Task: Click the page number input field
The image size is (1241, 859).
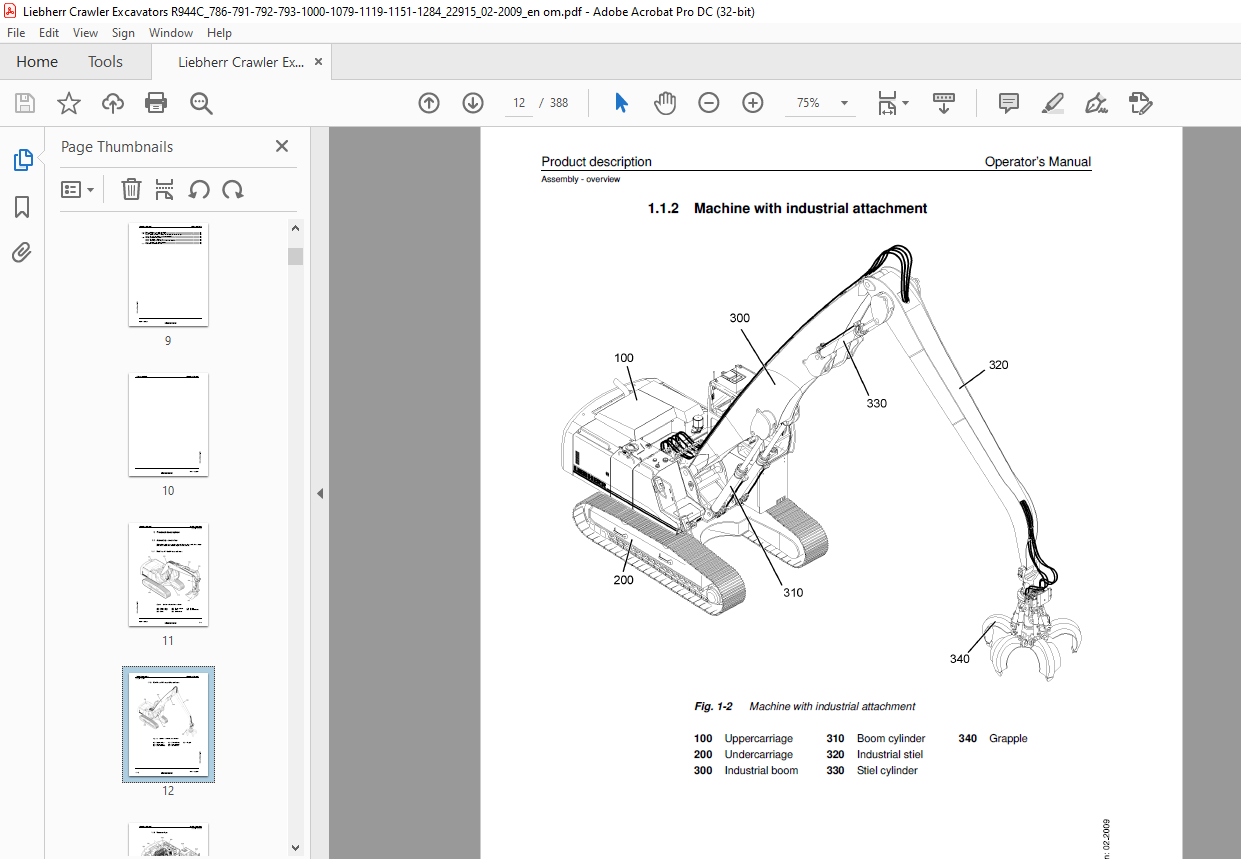Action: coord(519,103)
